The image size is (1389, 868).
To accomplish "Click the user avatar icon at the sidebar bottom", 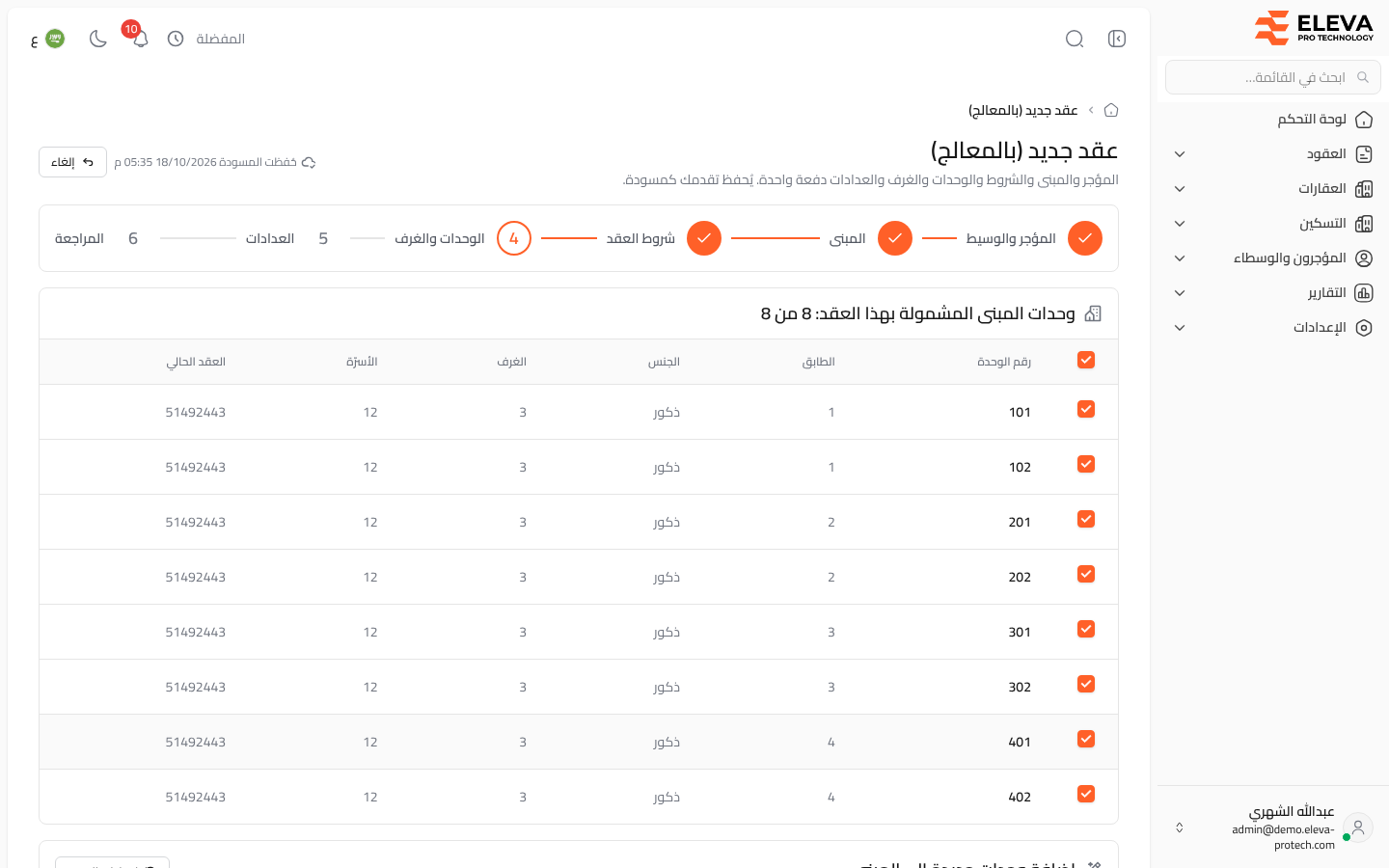I will point(1358,827).
